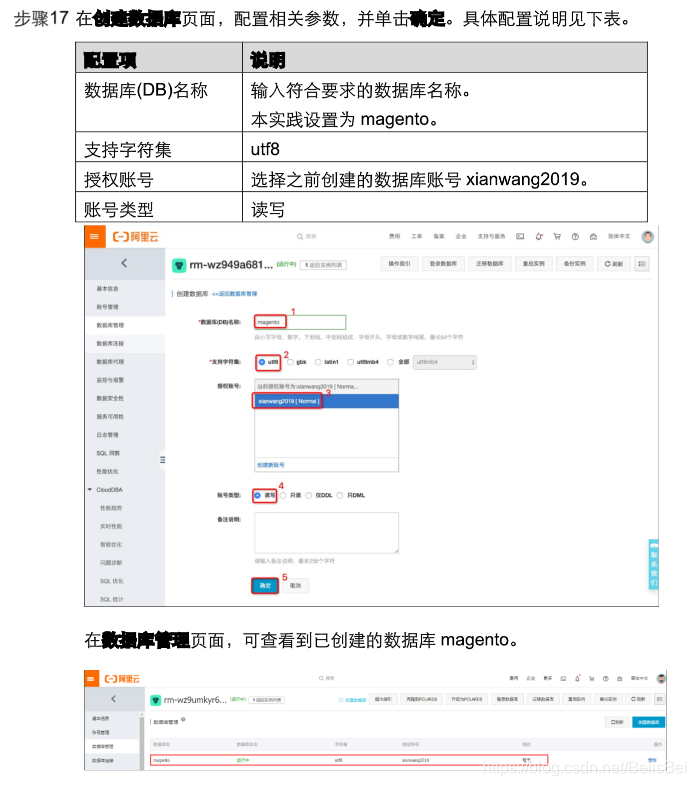Open user avatar on database management page

tap(661, 678)
